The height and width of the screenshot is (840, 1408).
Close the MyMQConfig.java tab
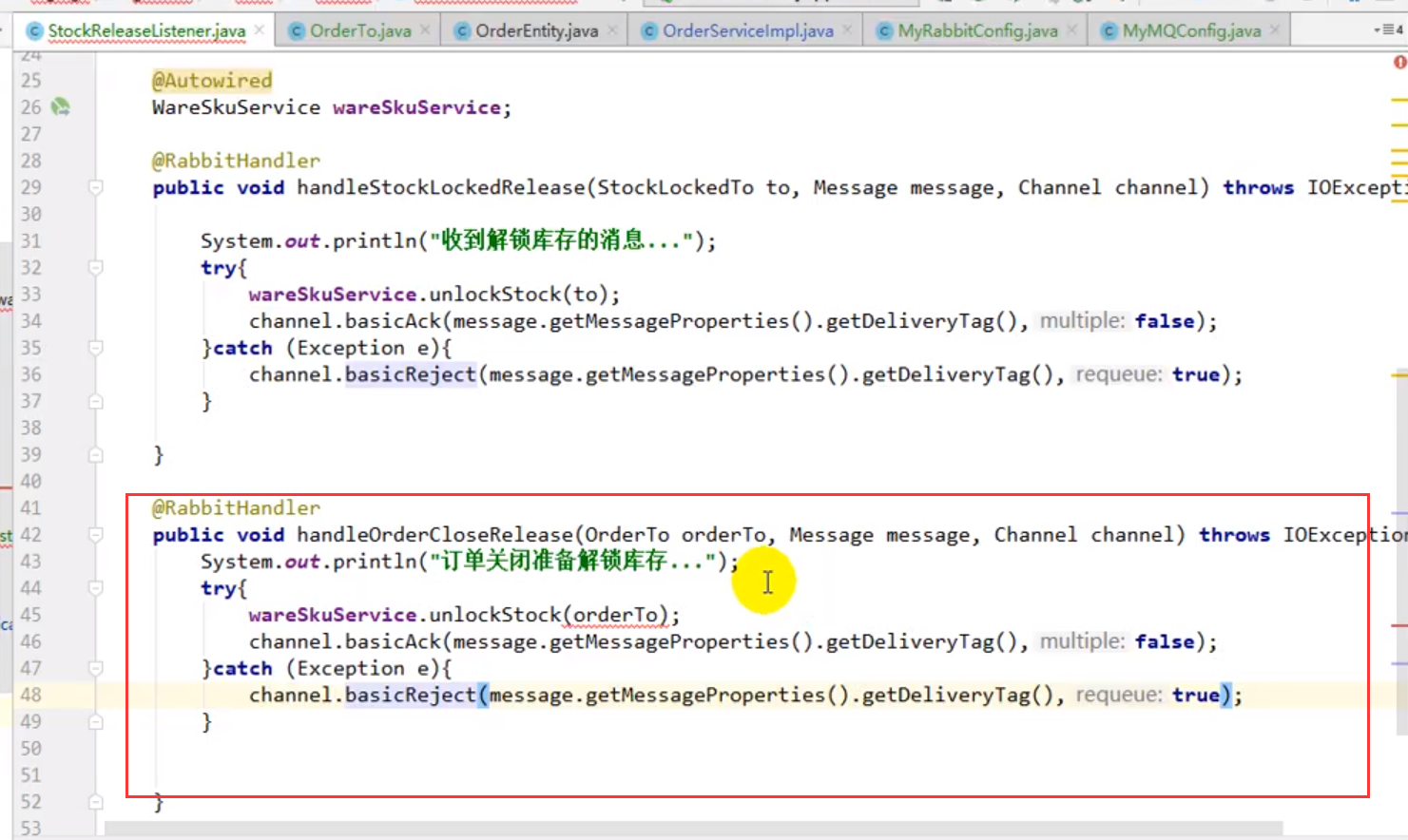(x=1275, y=30)
